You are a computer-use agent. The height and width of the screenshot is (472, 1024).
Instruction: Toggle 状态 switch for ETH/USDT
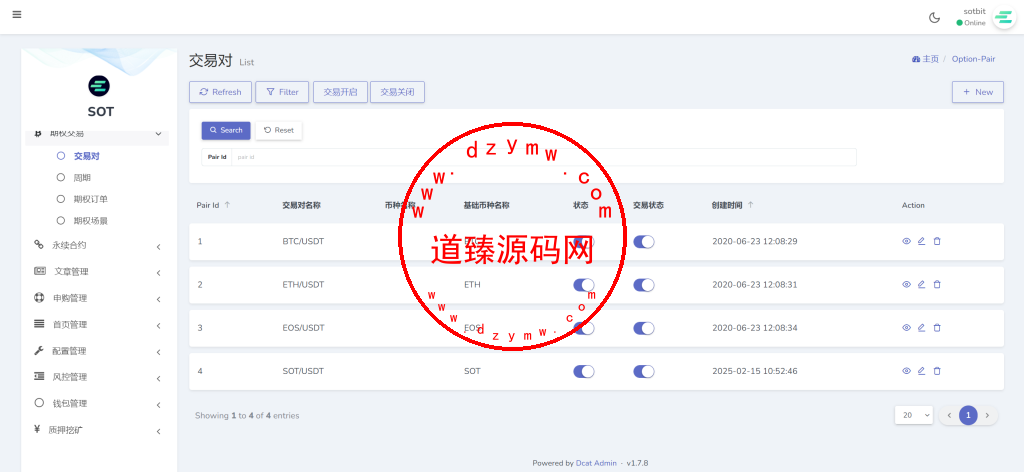click(x=584, y=285)
